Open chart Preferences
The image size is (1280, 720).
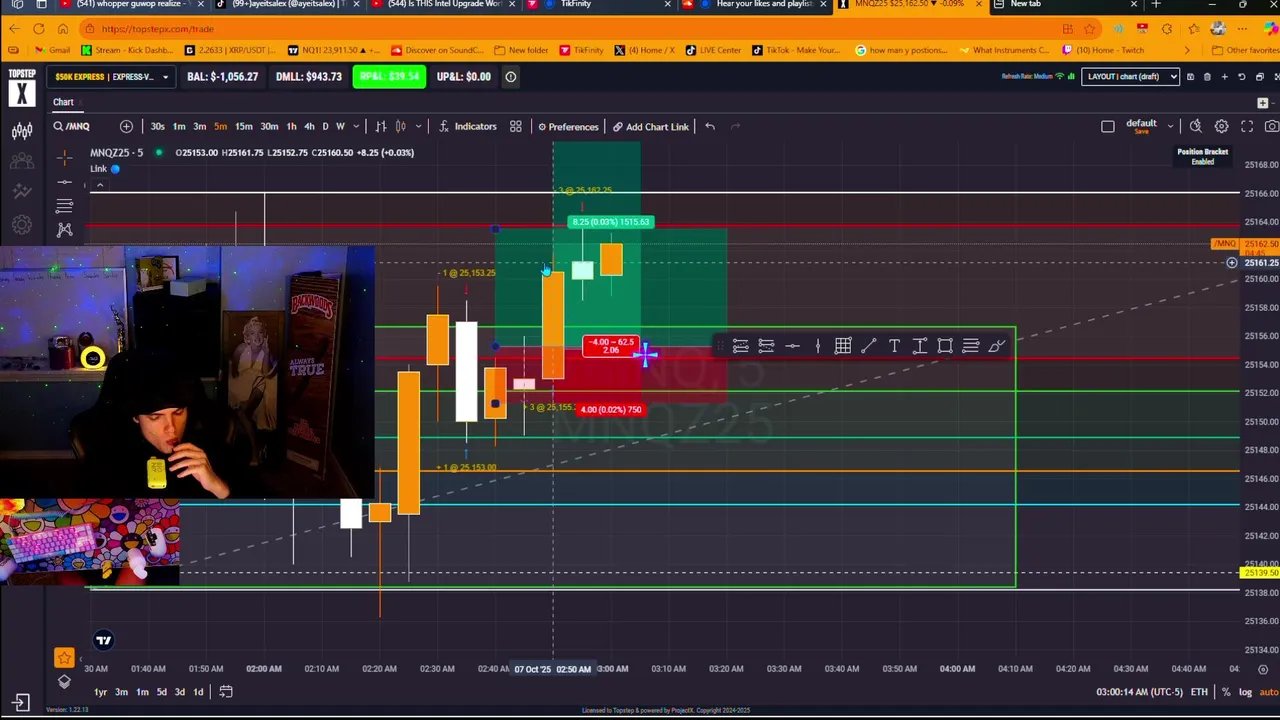tap(568, 126)
